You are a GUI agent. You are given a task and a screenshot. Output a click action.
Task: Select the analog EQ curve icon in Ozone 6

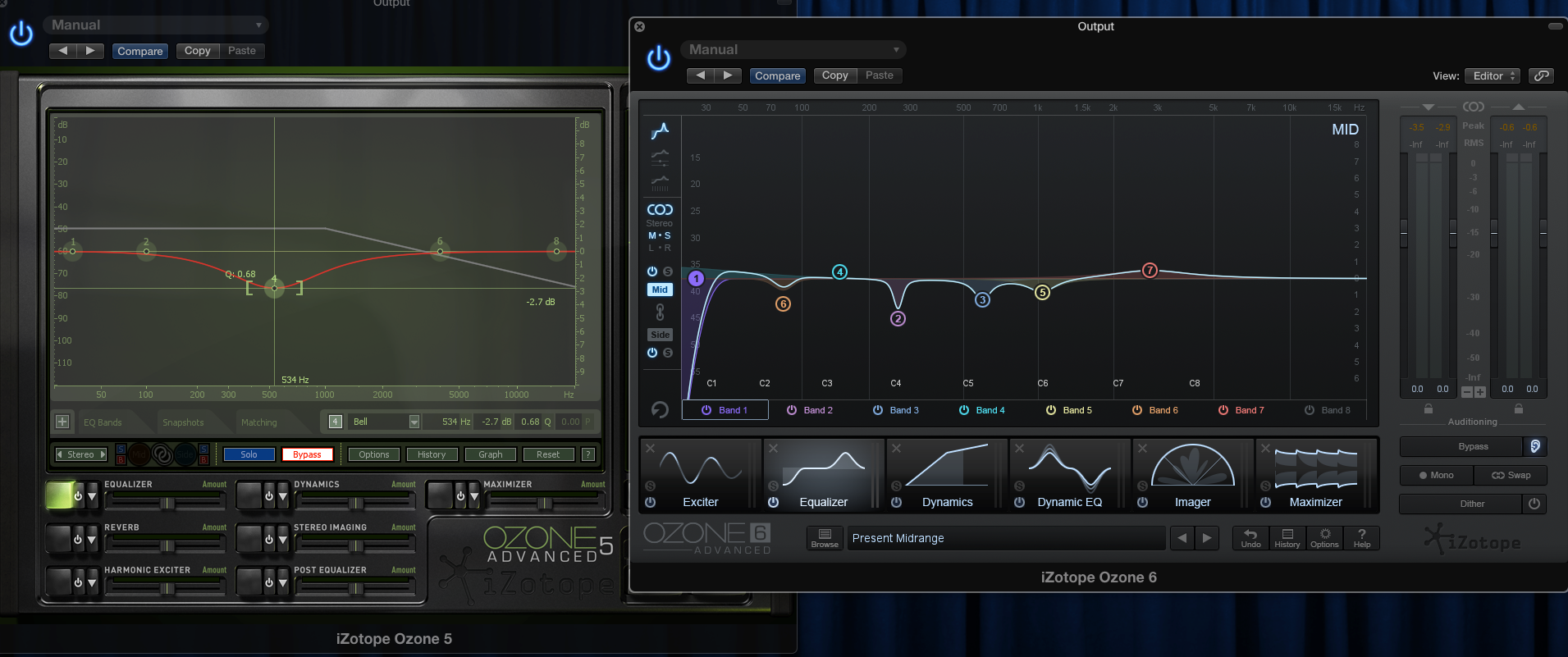click(660, 130)
